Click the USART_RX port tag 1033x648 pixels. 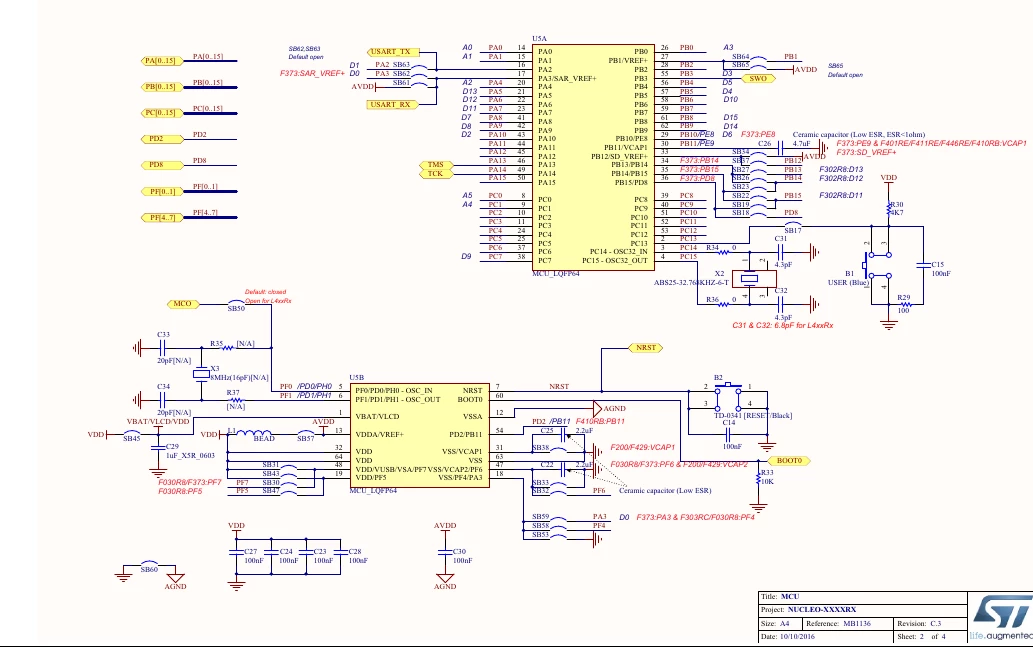tap(392, 105)
